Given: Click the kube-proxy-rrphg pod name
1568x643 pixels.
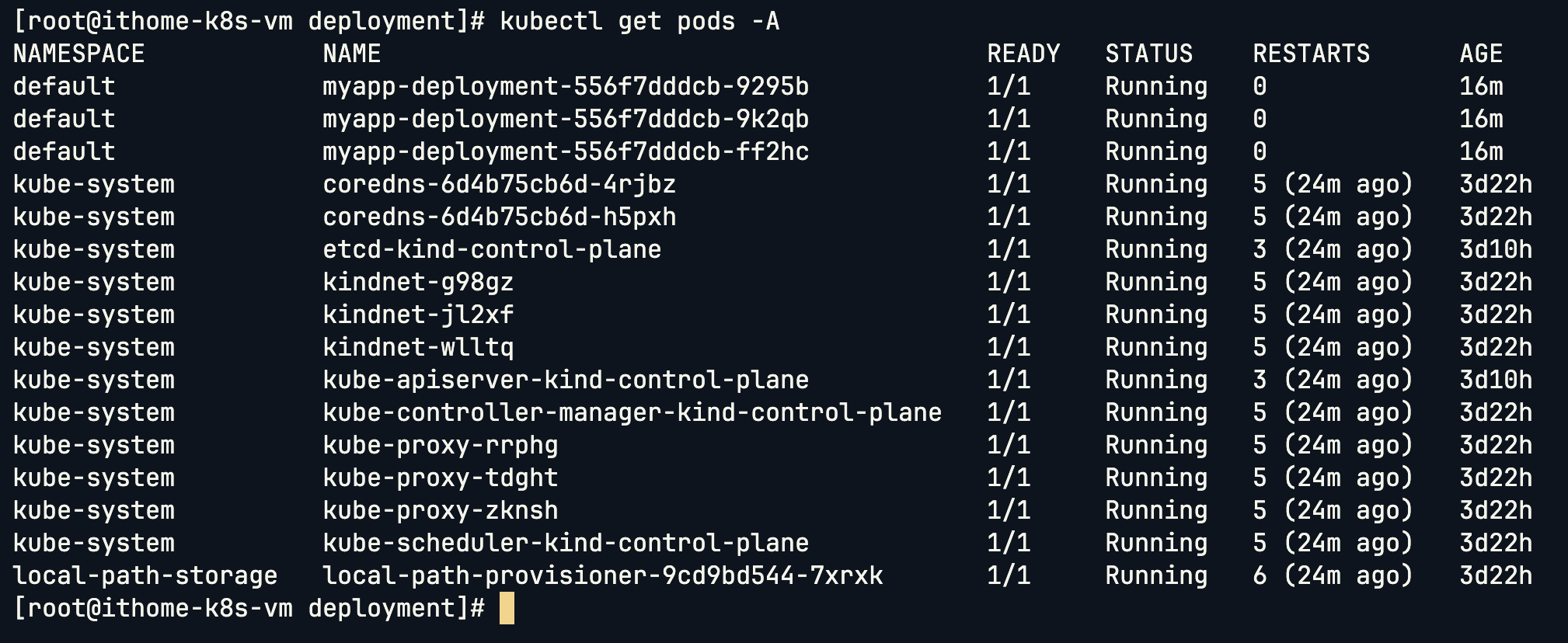Looking at the screenshot, I should pos(440,445).
